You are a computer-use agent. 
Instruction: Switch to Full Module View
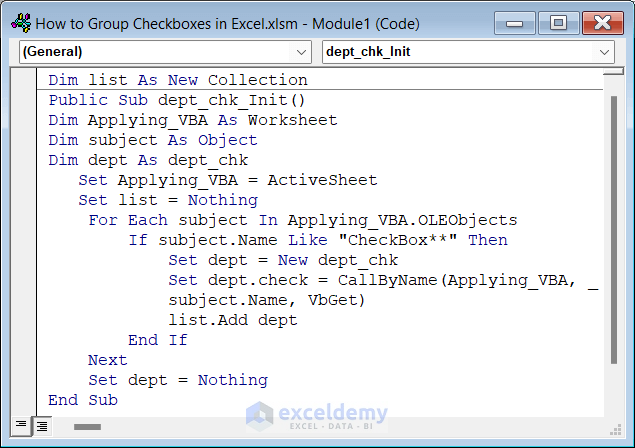point(41,426)
